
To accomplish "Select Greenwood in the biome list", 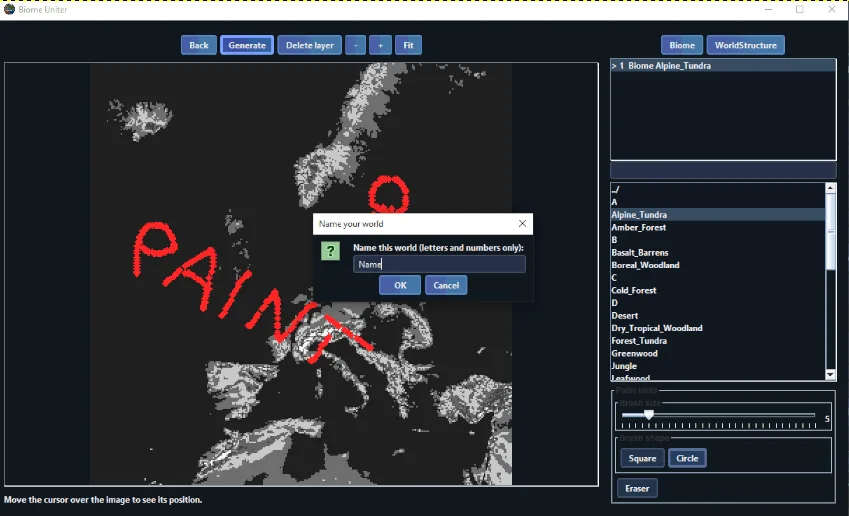I will pos(718,353).
